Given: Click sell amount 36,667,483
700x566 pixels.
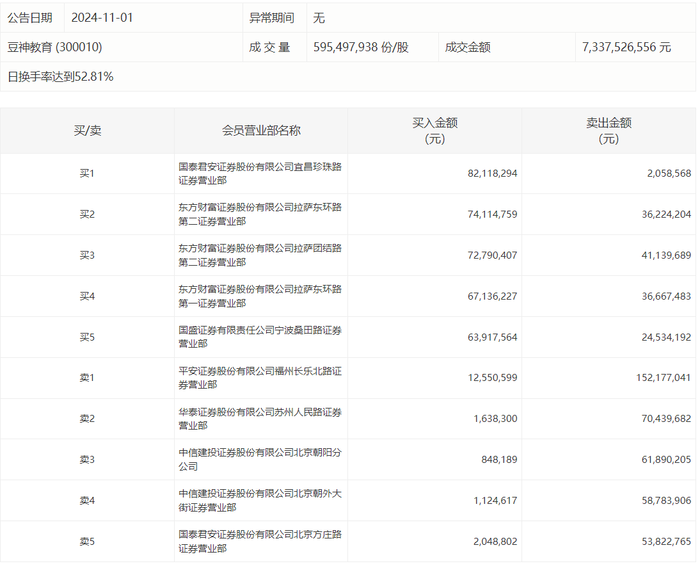Looking at the screenshot, I should [666, 297].
